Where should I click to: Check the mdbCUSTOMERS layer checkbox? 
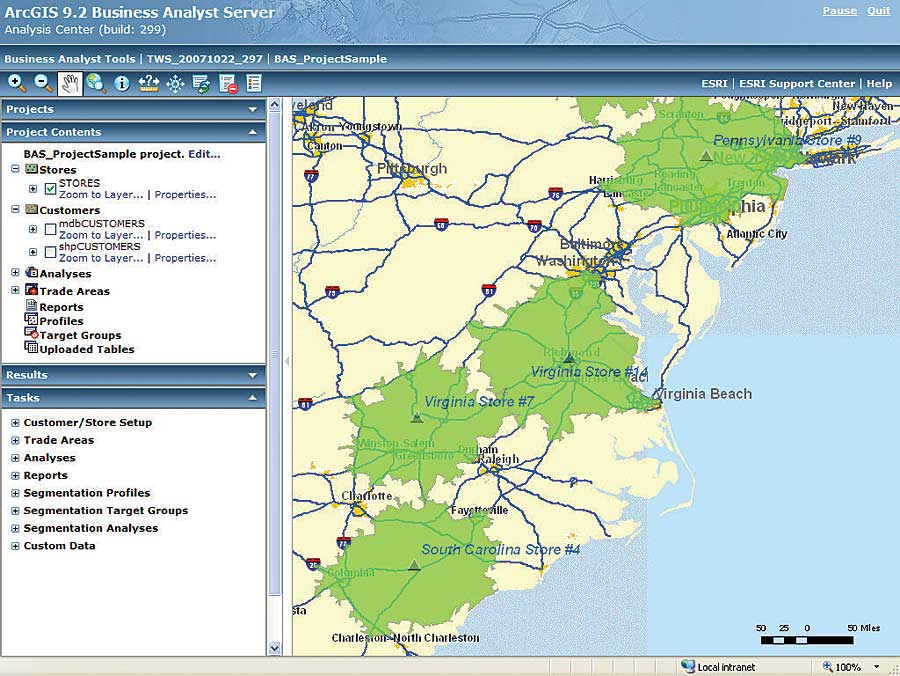[51, 229]
